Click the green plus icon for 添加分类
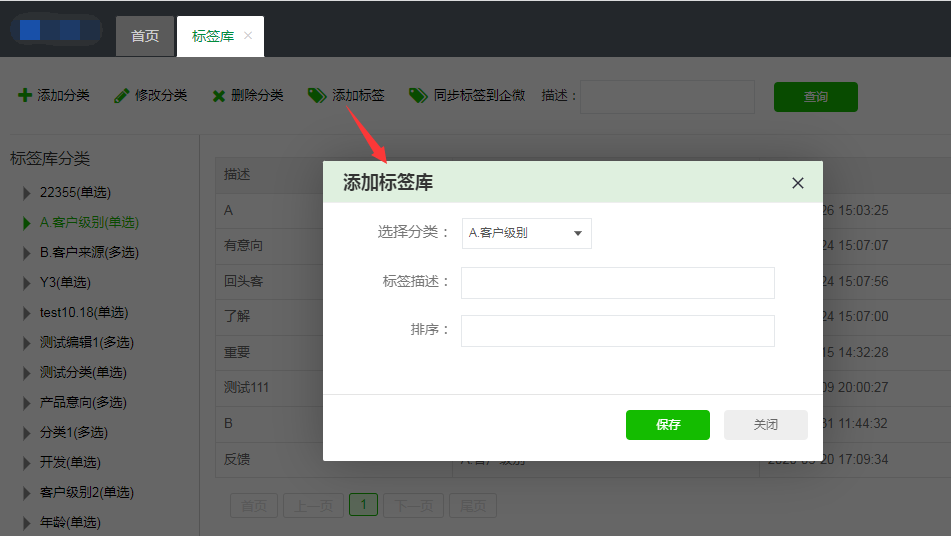Screen dimensions: 951x536 tap(25, 96)
